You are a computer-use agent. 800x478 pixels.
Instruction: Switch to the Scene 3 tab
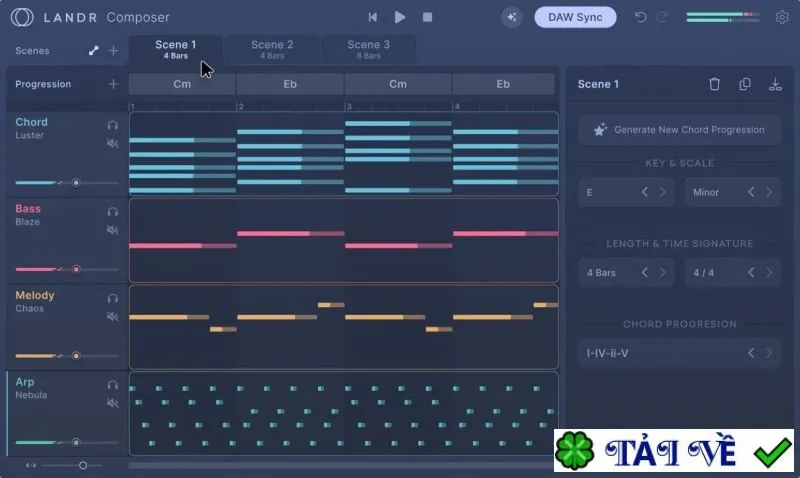click(x=368, y=49)
